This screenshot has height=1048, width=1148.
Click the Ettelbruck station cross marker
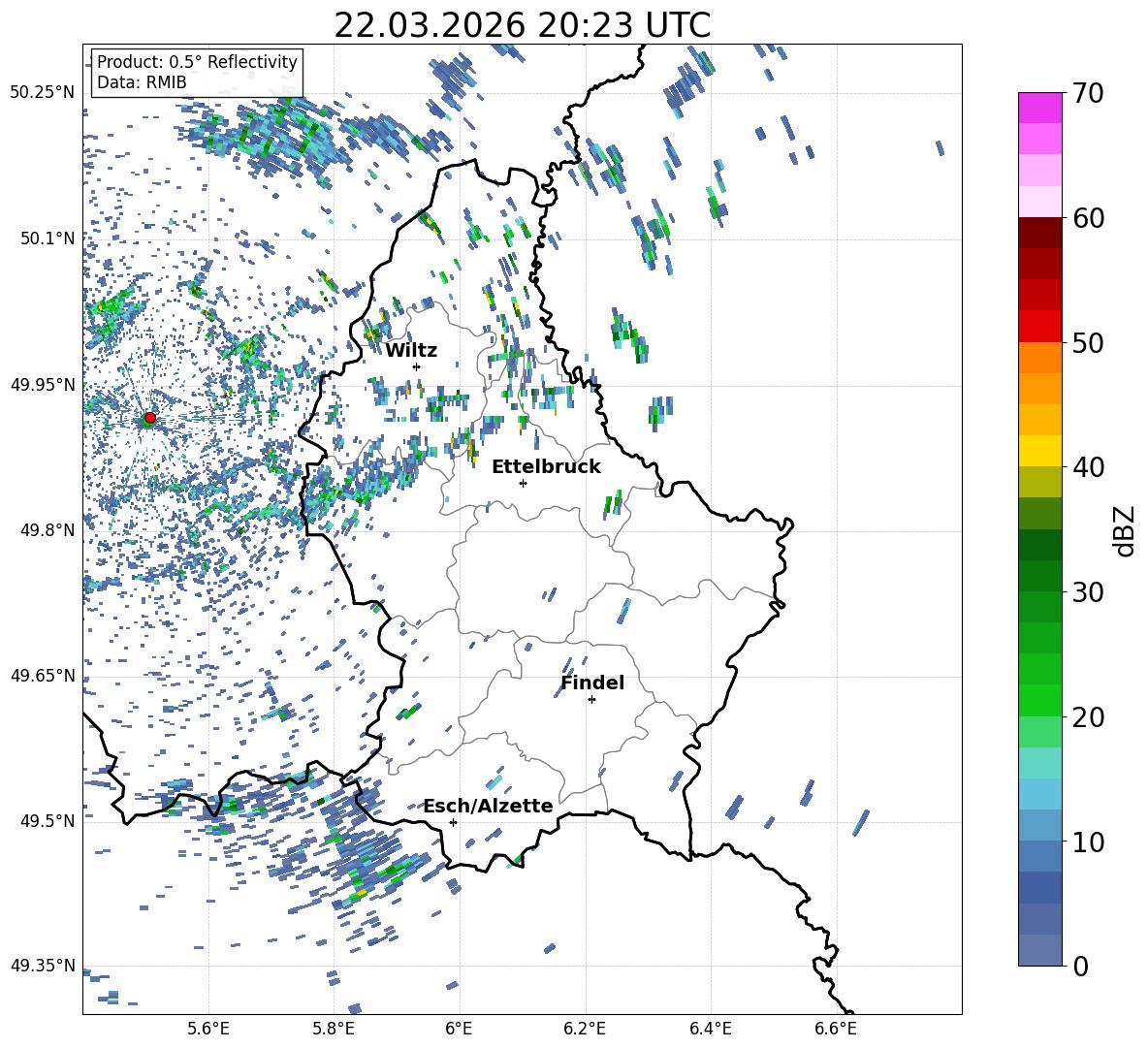[x=523, y=483]
